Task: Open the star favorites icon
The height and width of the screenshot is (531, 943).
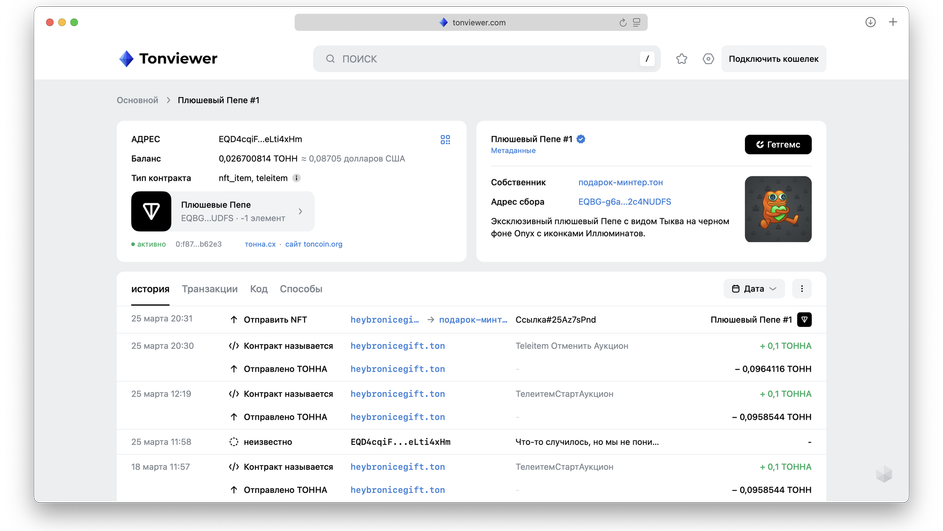Action: coord(681,59)
